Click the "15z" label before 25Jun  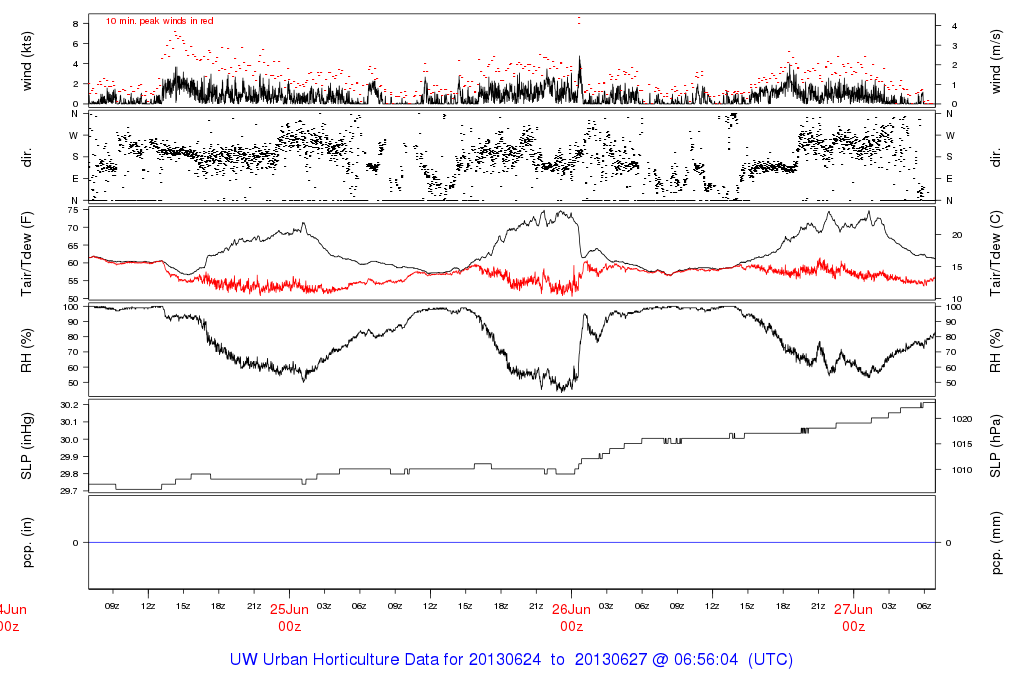tap(183, 606)
